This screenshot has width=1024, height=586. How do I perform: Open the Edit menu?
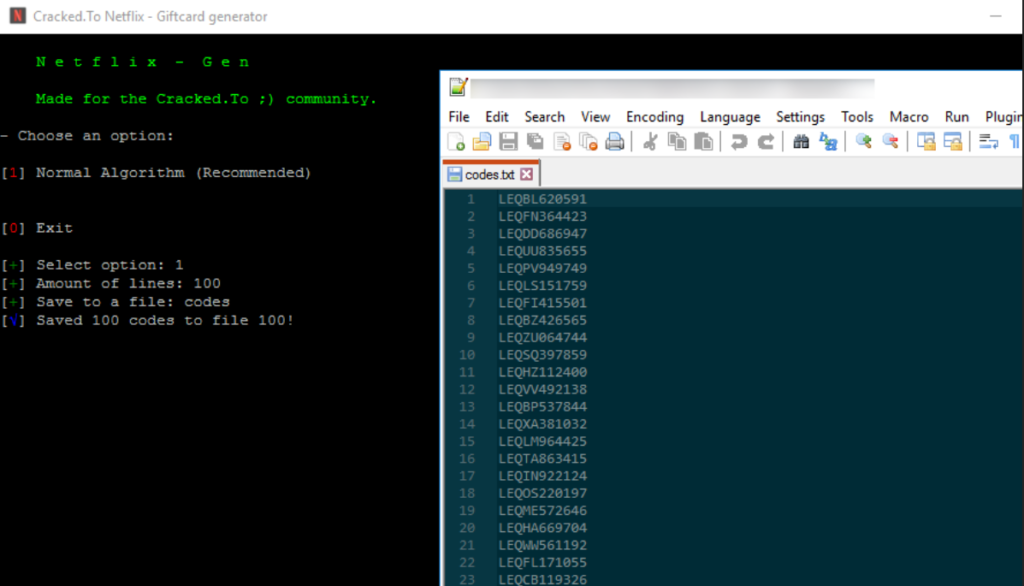(x=496, y=117)
